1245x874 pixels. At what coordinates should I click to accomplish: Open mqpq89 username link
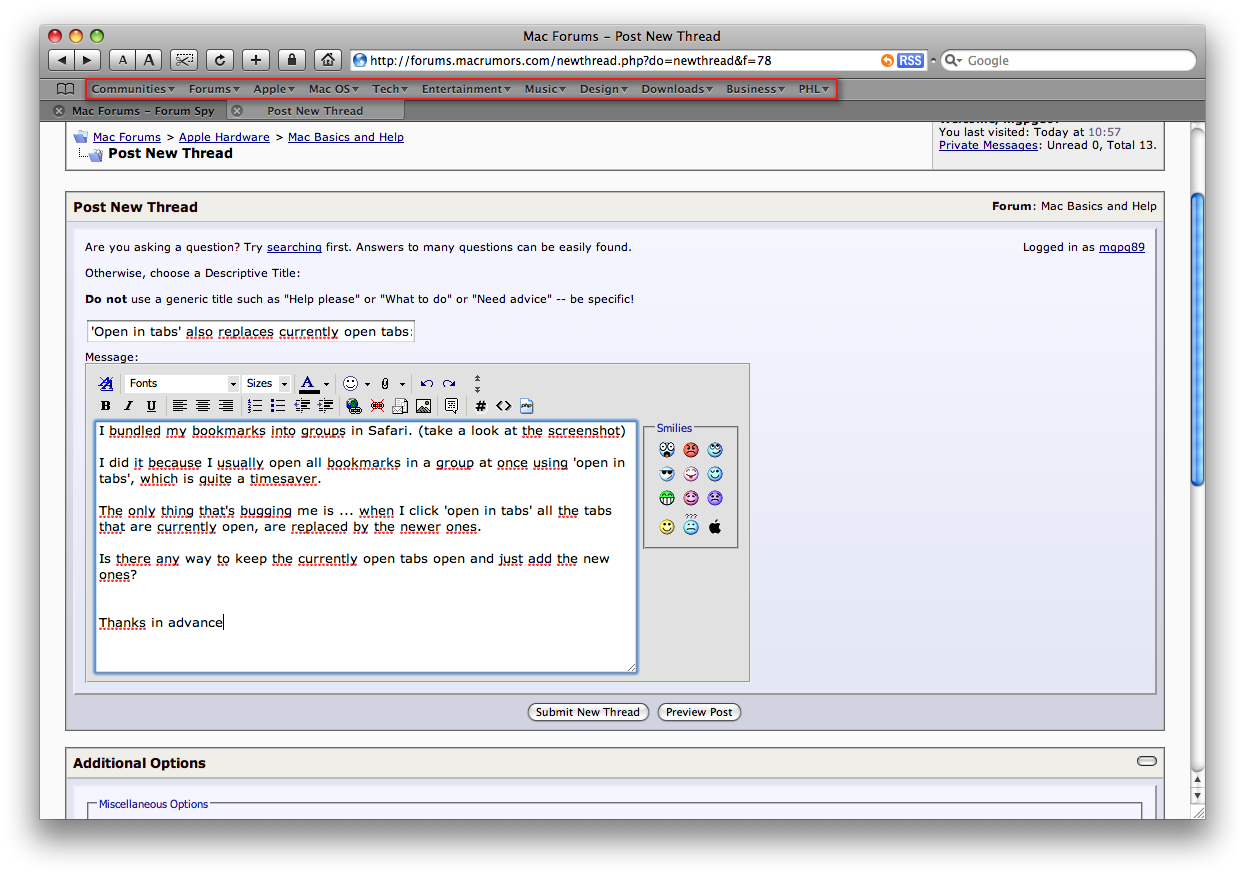(1122, 247)
